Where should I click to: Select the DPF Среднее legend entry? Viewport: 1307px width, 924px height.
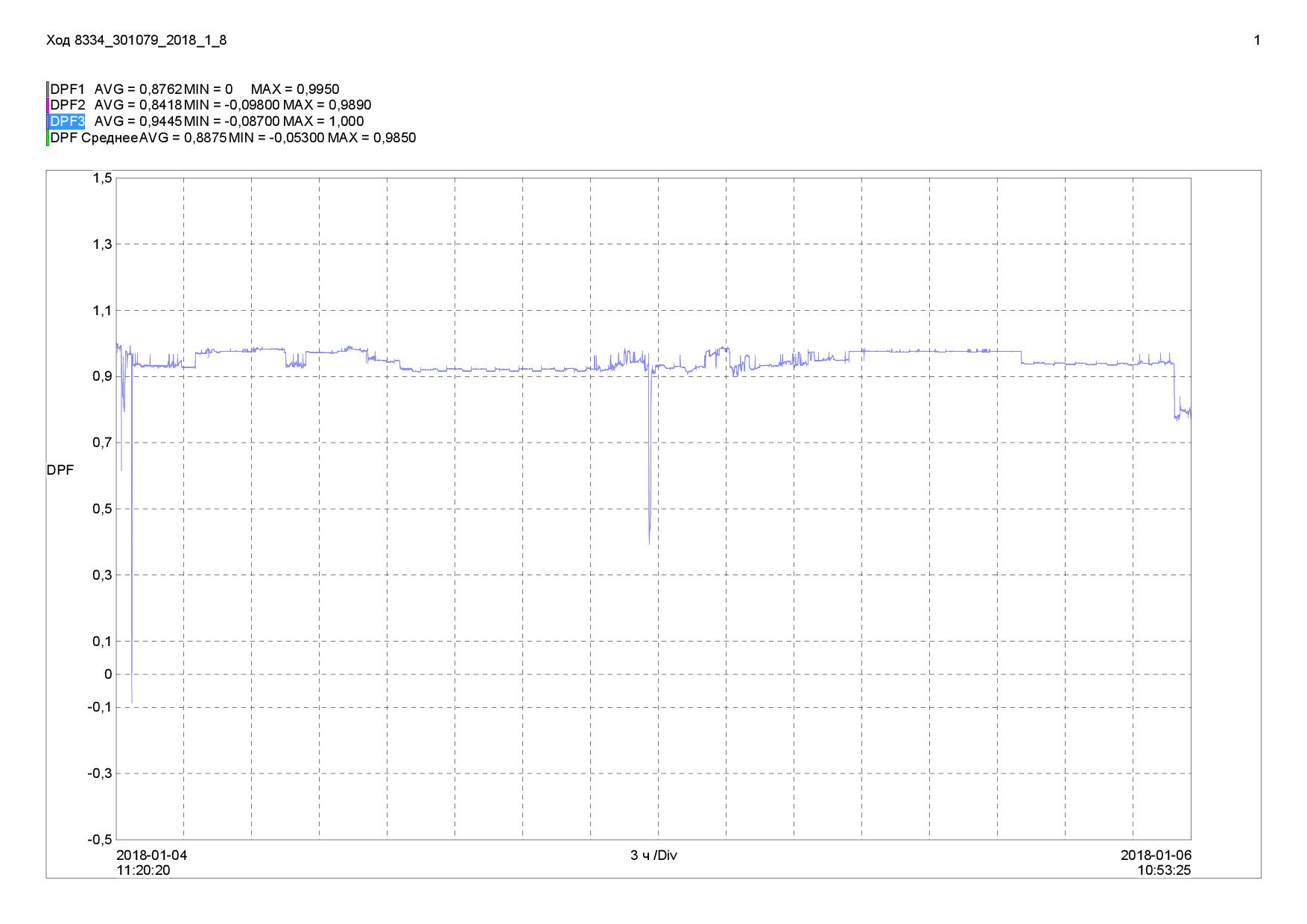coord(94,138)
